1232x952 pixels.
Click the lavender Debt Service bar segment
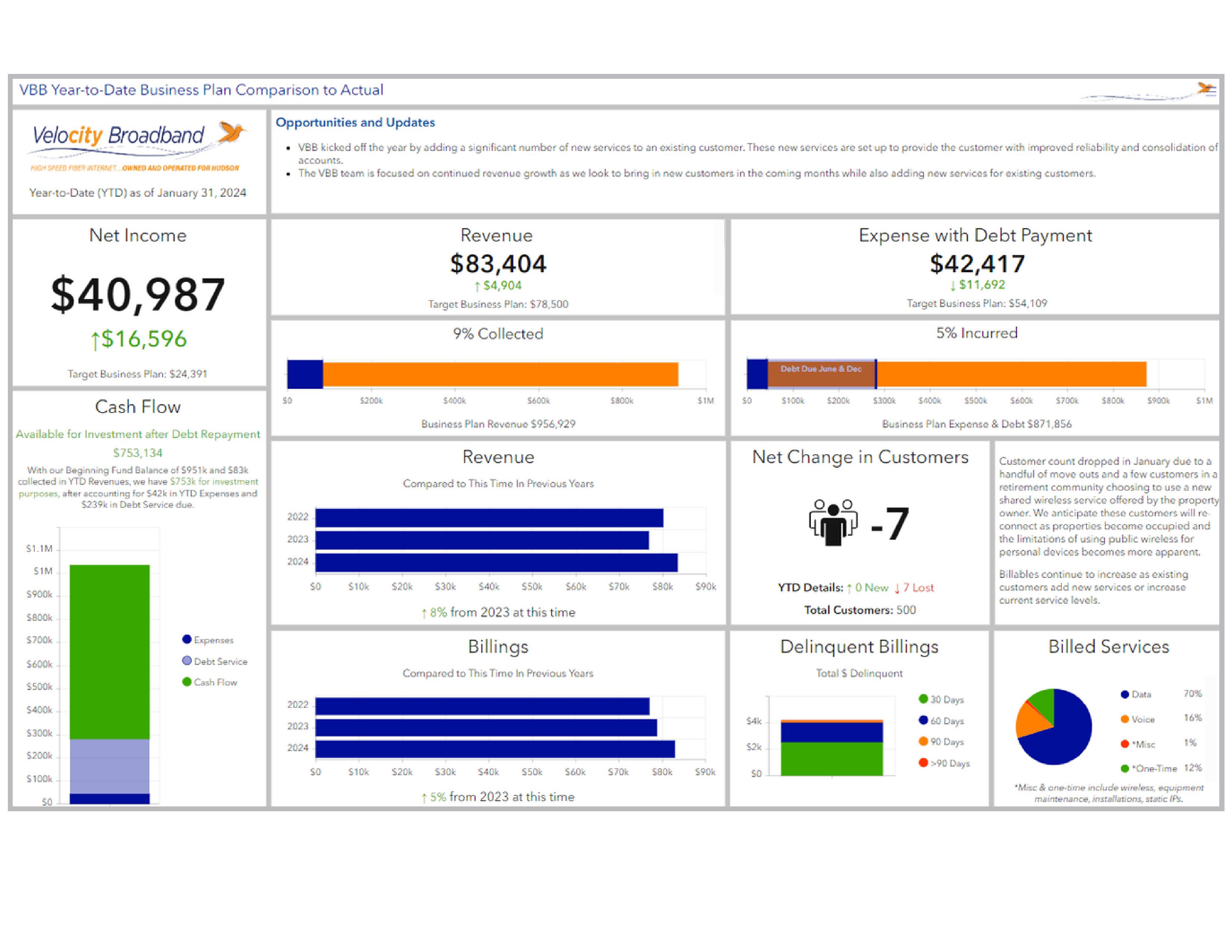pos(109,766)
